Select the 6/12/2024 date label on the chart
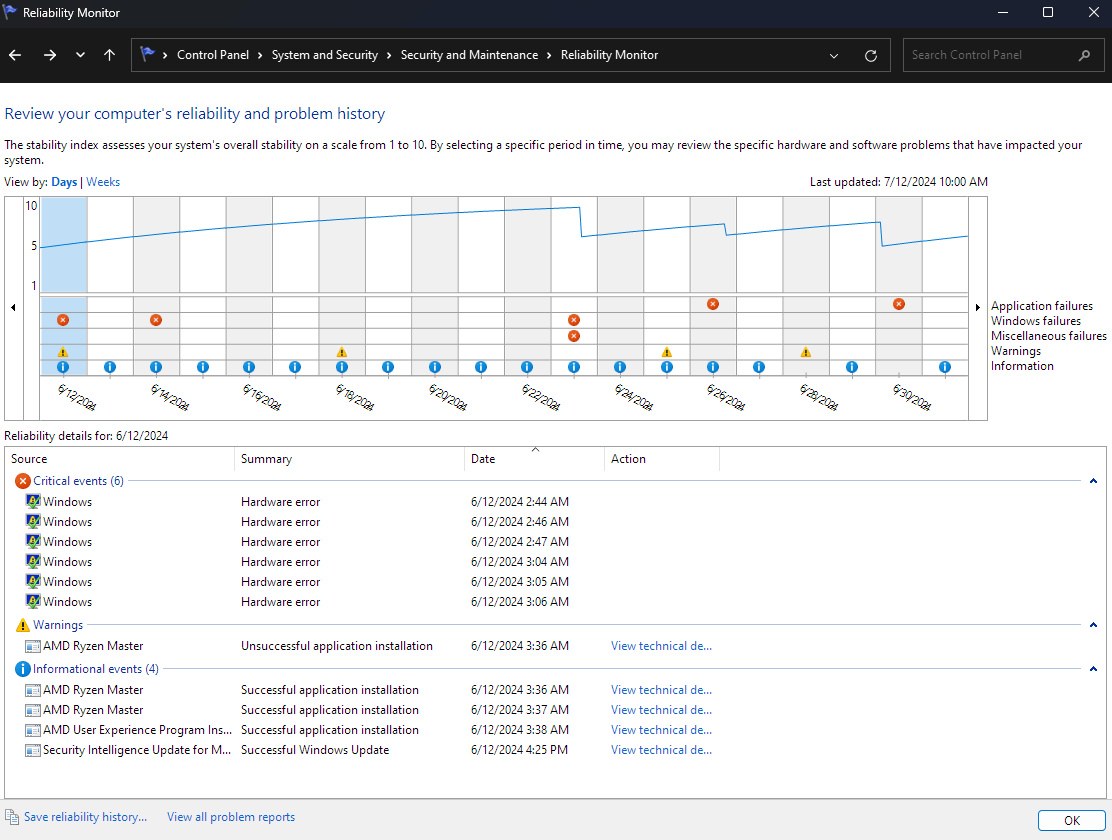This screenshot has height=840, width=1112. (x=77, y=397)
